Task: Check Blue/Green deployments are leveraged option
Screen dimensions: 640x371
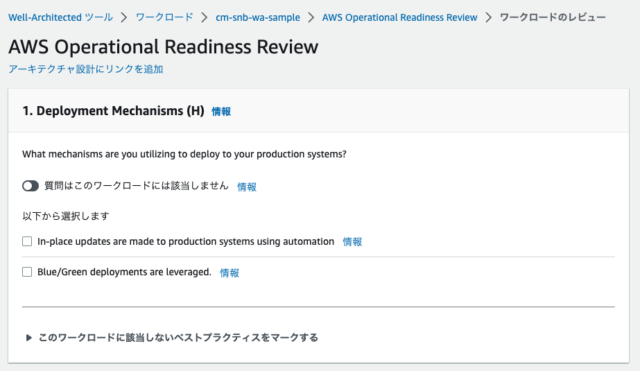Action: click(27, 272)
